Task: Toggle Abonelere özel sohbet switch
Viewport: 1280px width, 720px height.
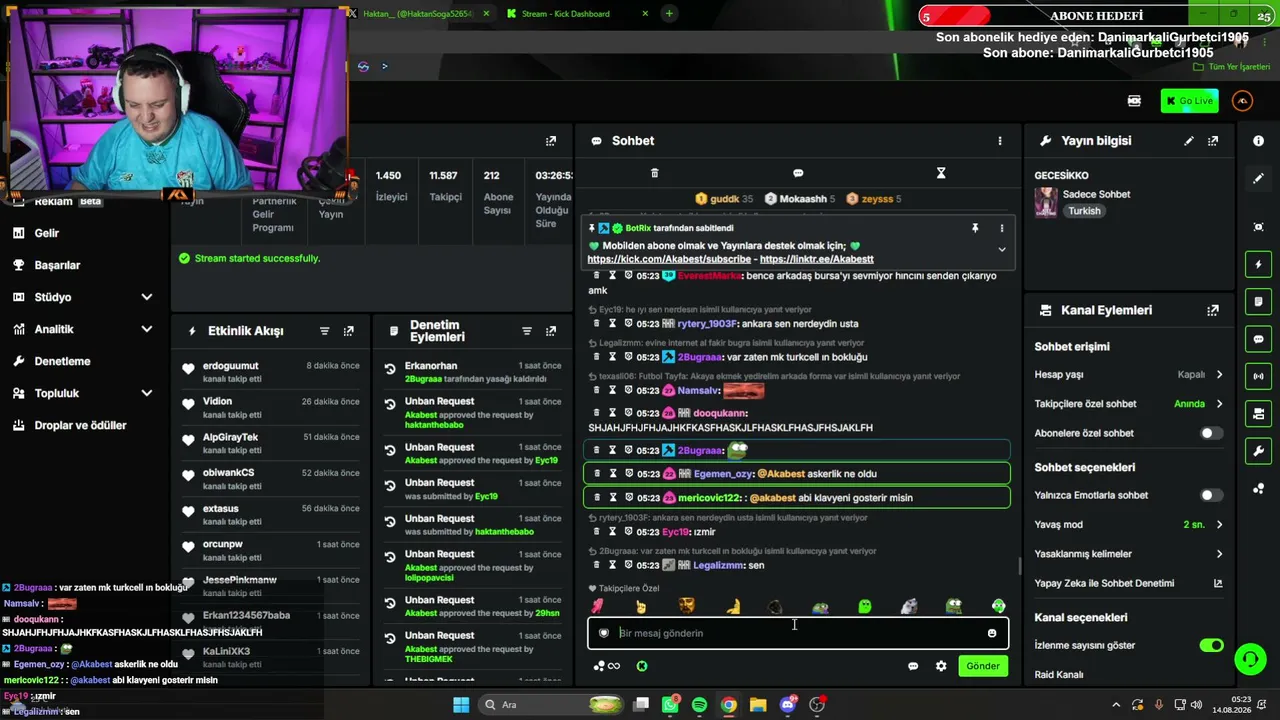Action: tap(1211, 433)
